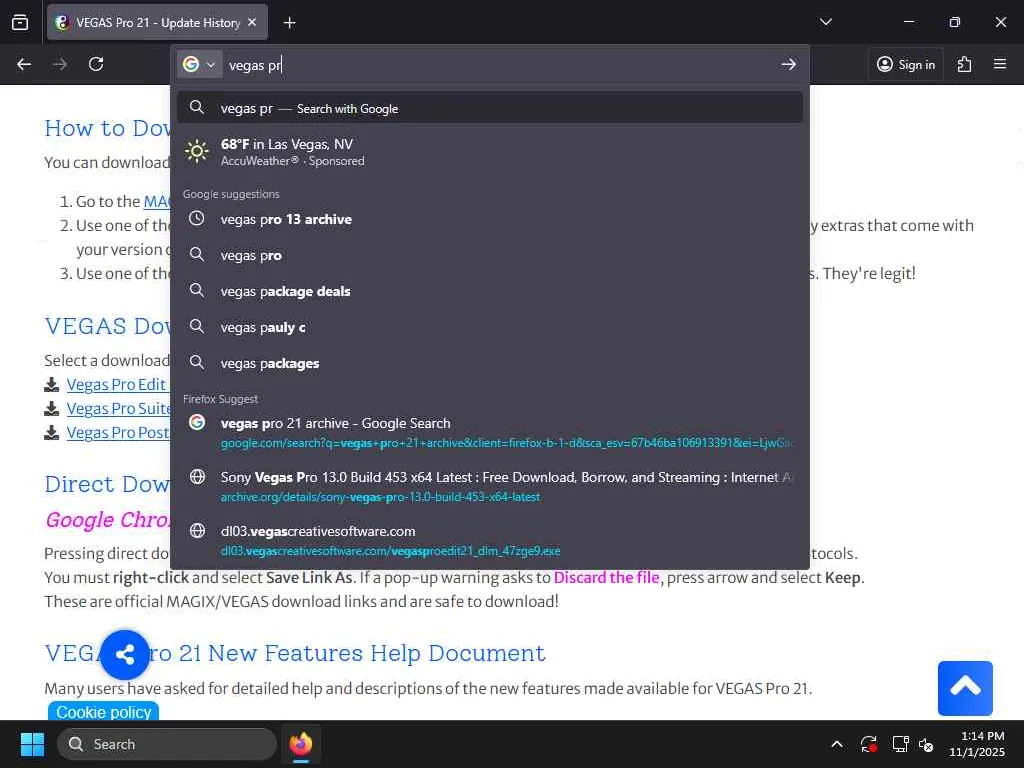The width and height of the screenshot is (1024, 768).
Task: Click the download icon beside Vegas Pro Edit
Action: [52, 385]
